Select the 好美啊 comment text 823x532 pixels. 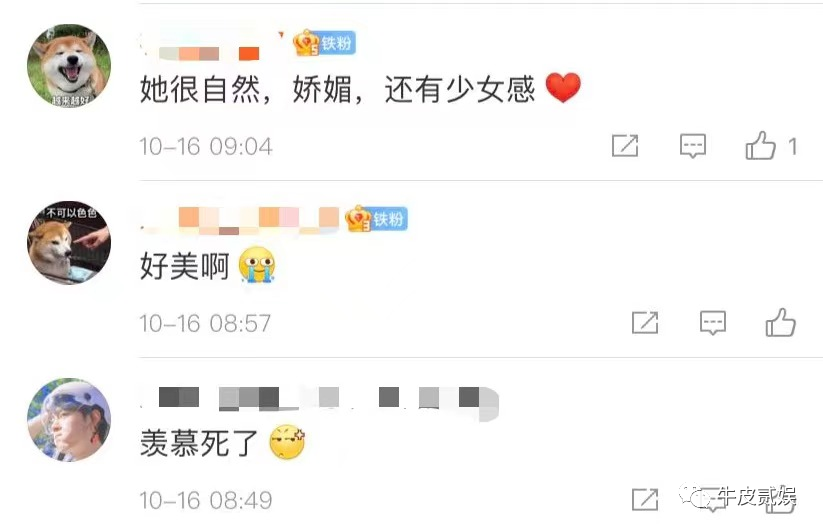[185, 265]
